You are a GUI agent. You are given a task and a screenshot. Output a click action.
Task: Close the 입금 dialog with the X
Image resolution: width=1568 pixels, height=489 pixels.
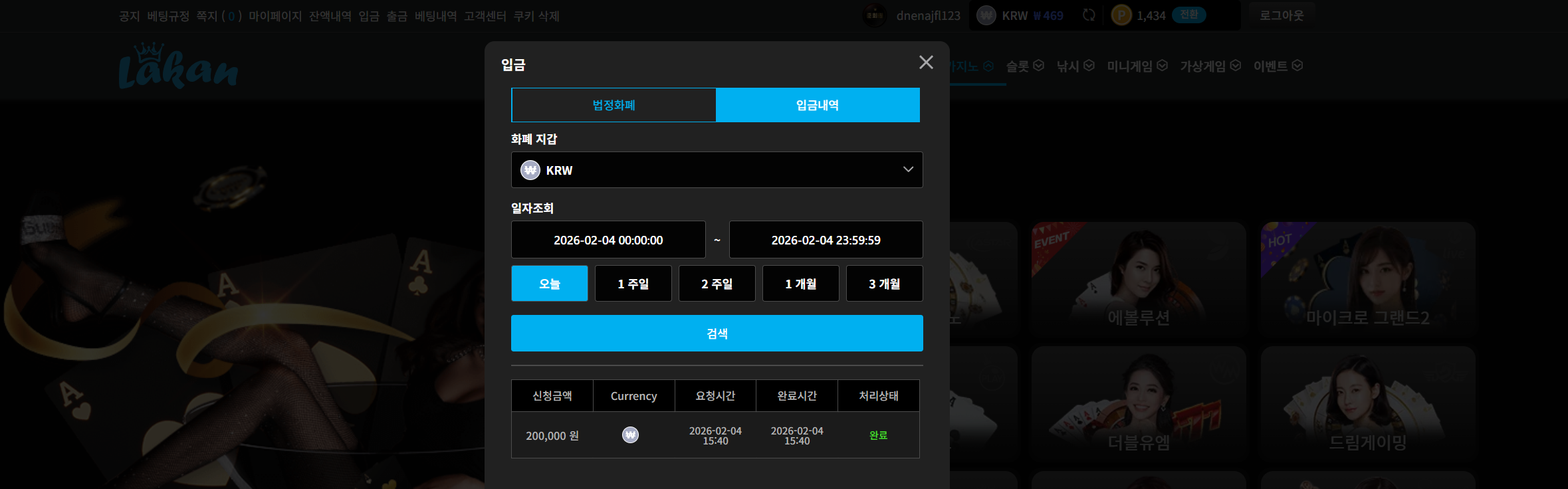(x=926, y=62)
